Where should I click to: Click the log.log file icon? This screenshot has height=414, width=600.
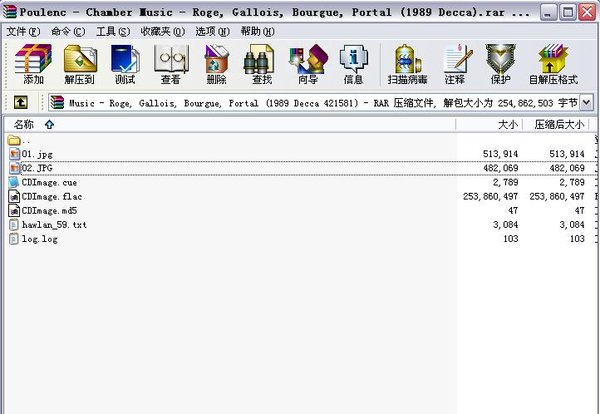[x=14, y=239]
